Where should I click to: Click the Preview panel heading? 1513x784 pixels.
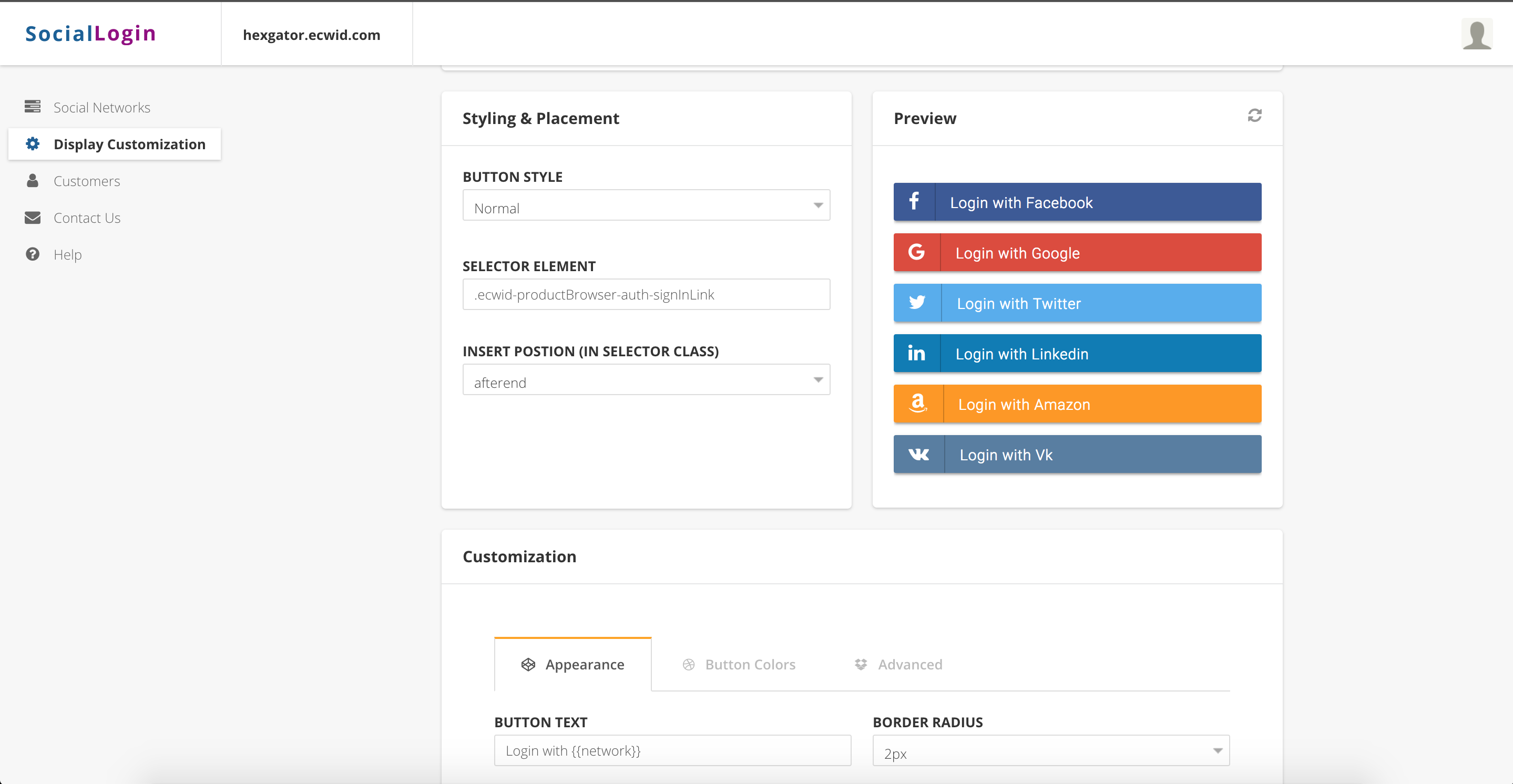click(925, 118)
